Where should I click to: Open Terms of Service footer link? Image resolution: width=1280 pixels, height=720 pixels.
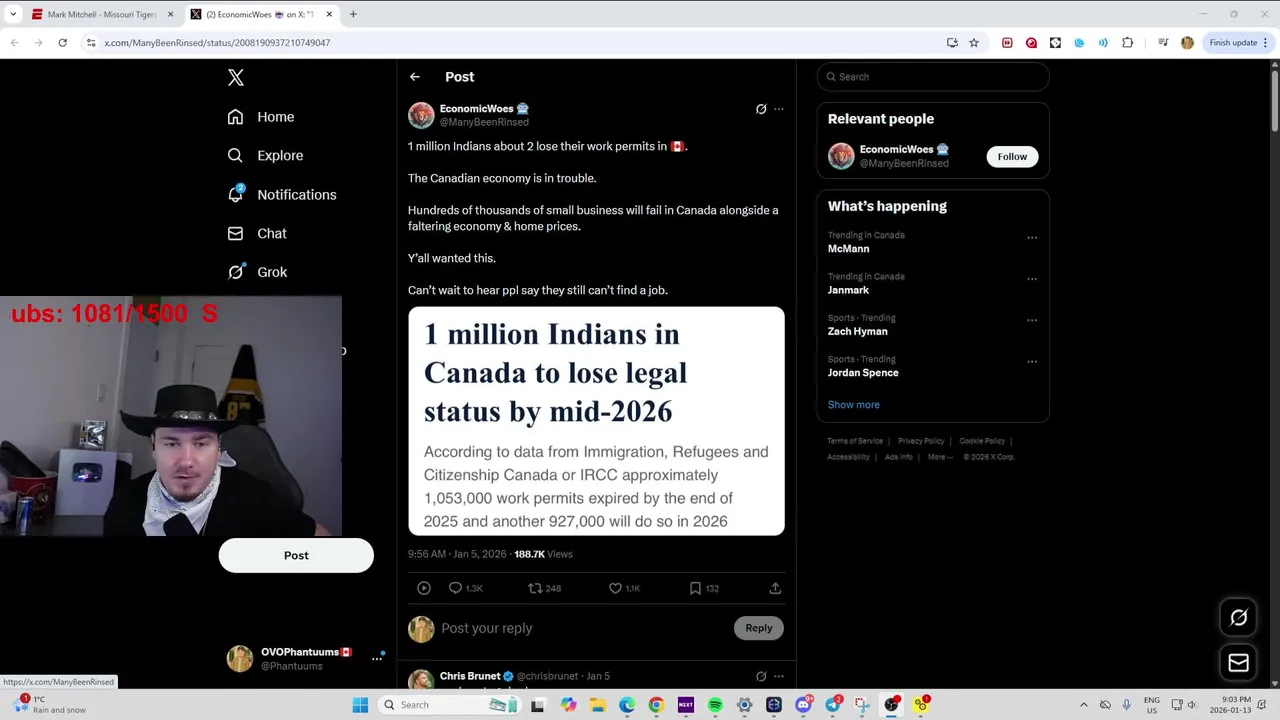(855, 441)
